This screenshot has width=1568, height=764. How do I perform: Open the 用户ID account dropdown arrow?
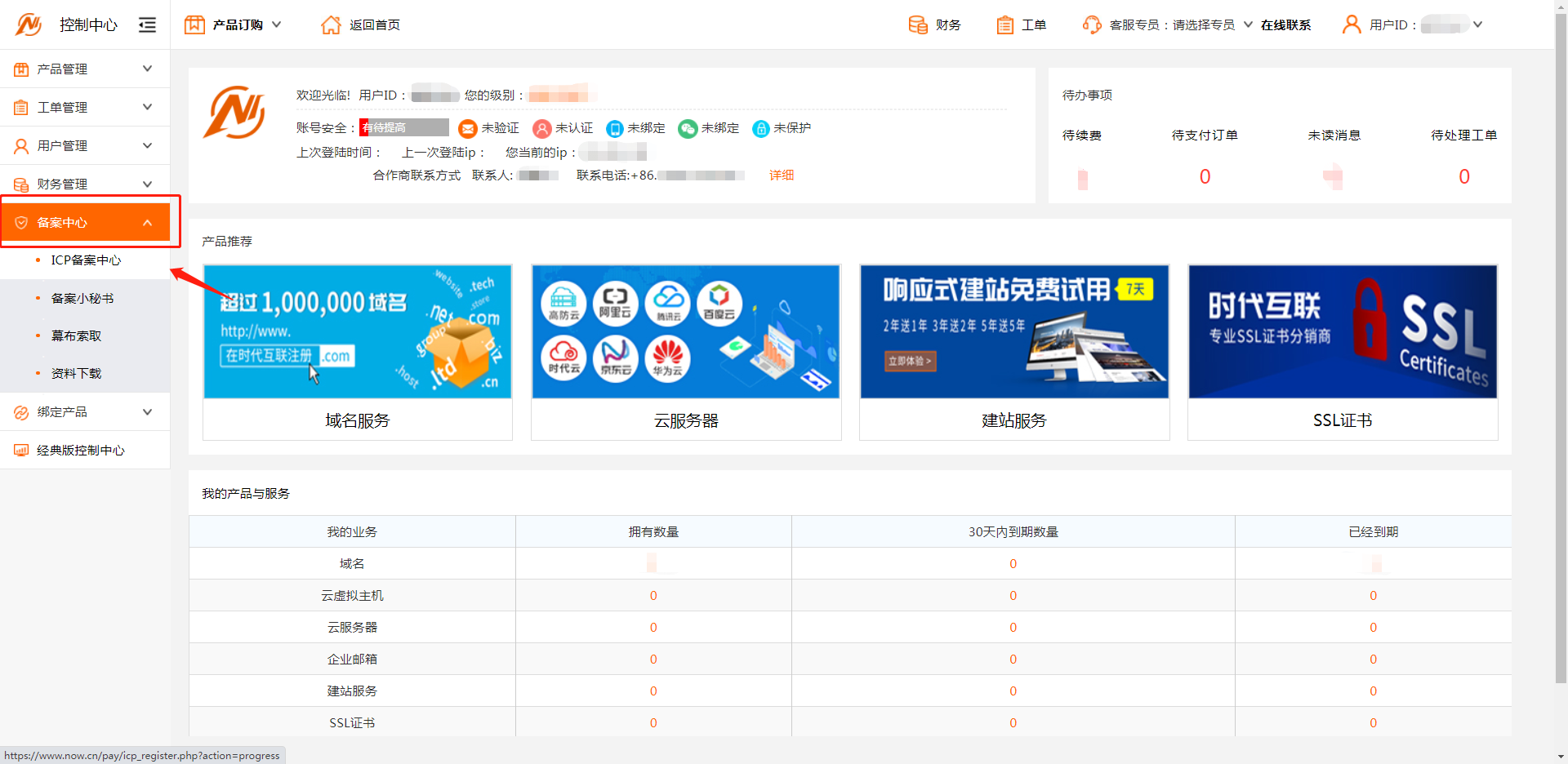[1477, 24]
